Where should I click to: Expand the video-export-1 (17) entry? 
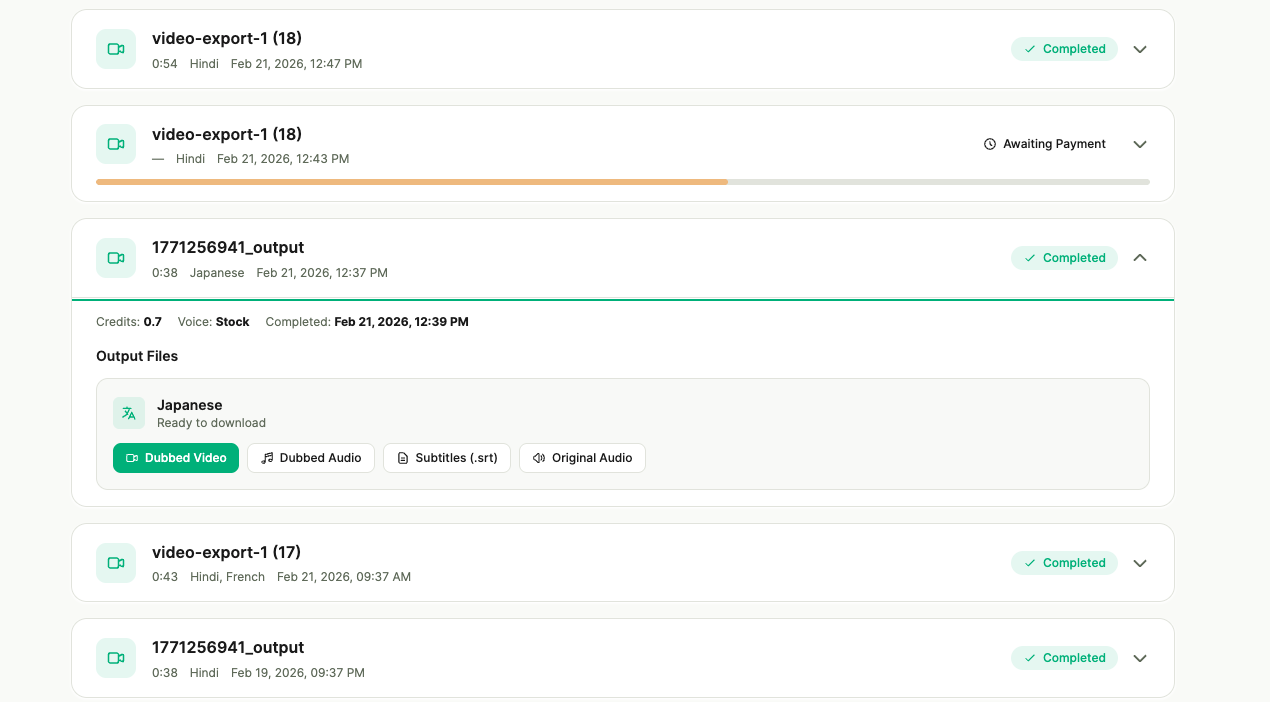pyautogui.click(x=1139, y=562)
